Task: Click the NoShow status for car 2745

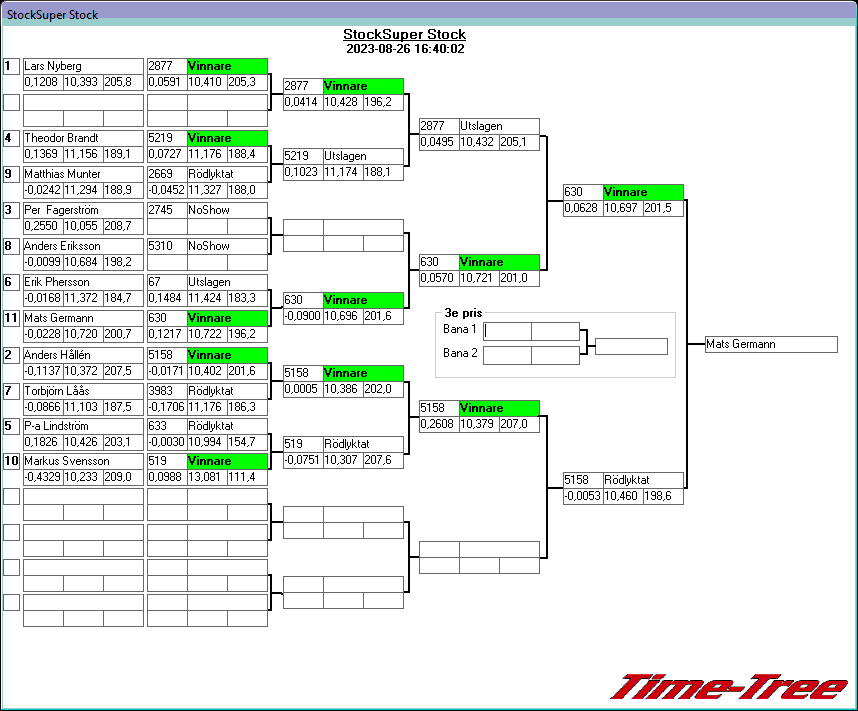Action: [x=227, y=210]
